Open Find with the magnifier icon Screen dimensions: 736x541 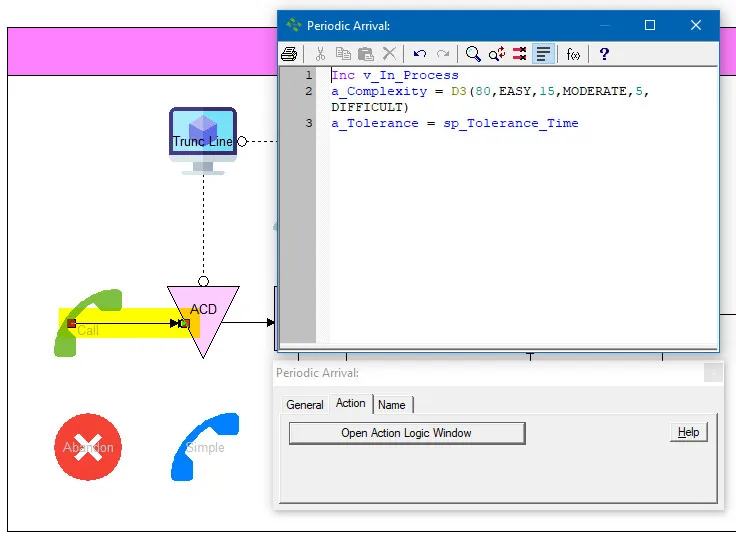(x=473, y=54)
